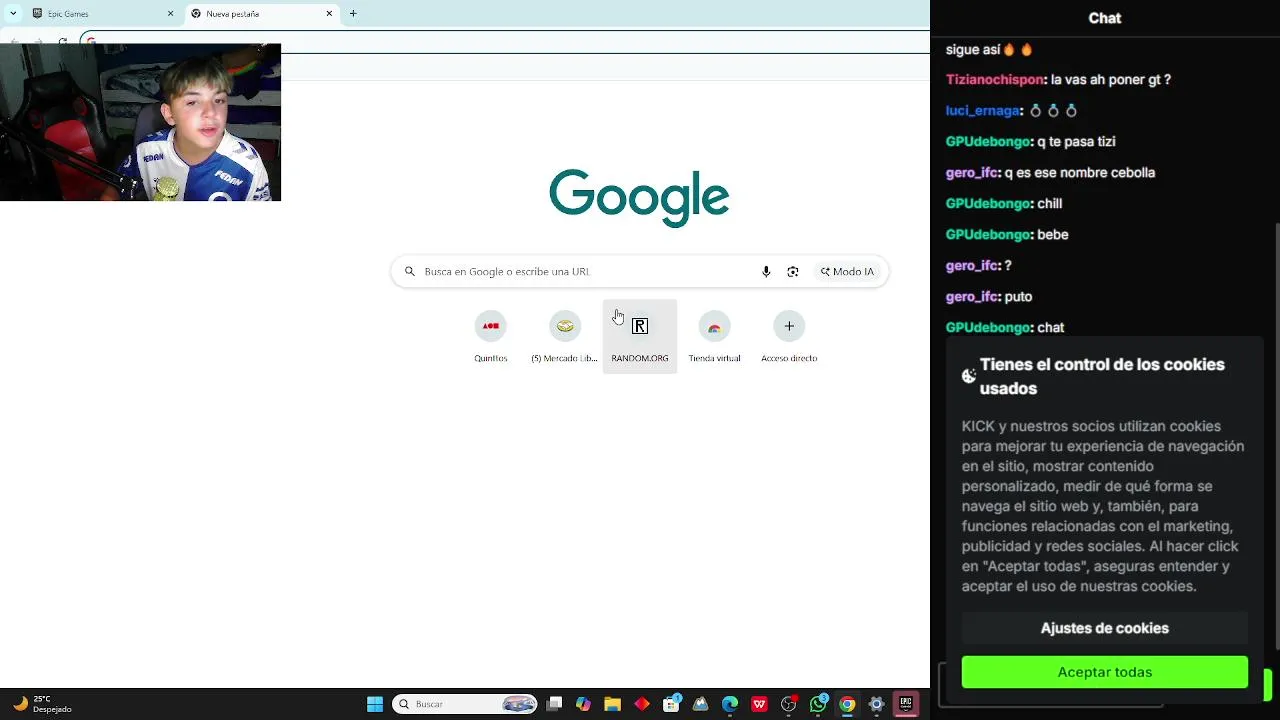Open Epic Games Launcher in taskbar
Image resolution: width=1280 pixels, height=720 pixels.
coord(906,704)
